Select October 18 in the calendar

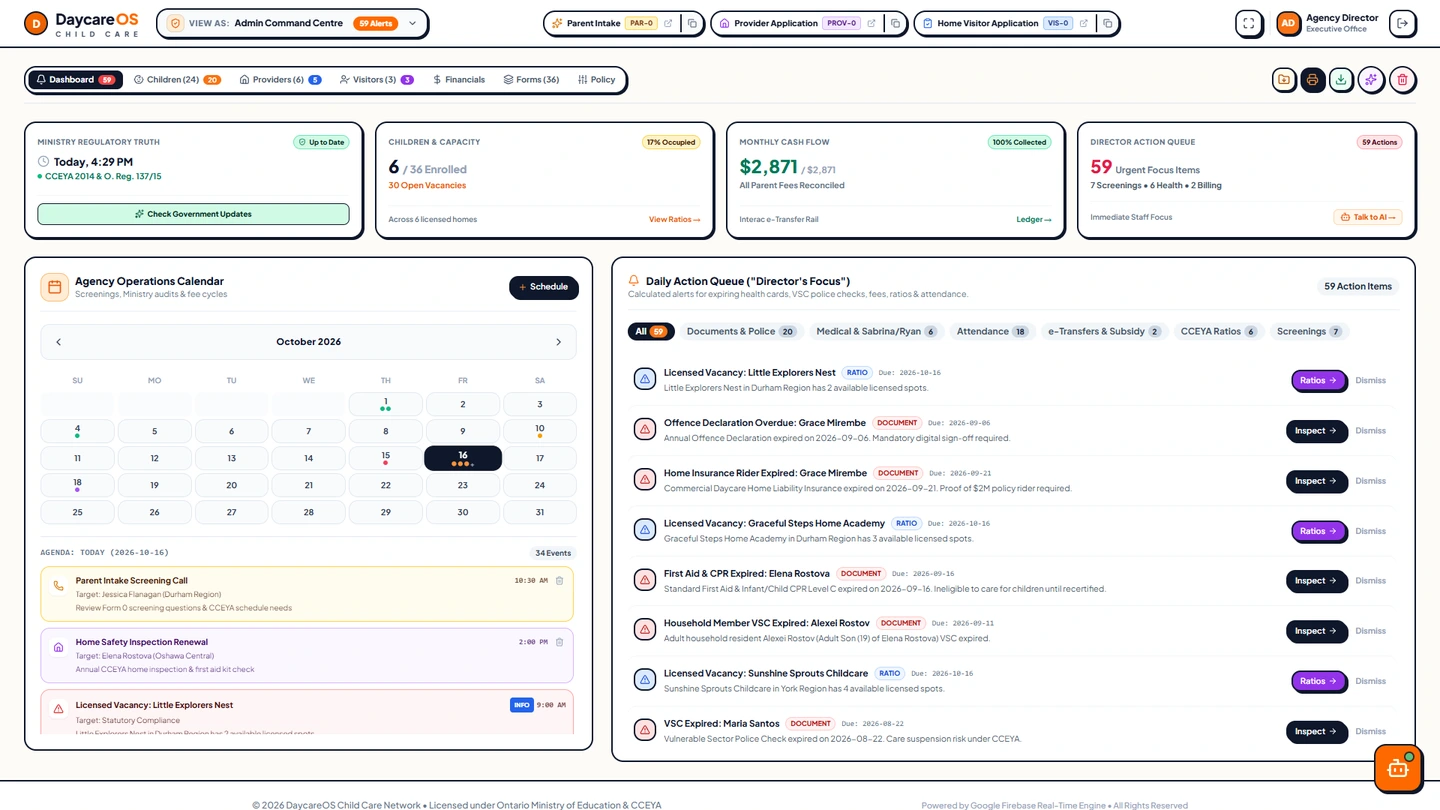(x=77, y=485)
